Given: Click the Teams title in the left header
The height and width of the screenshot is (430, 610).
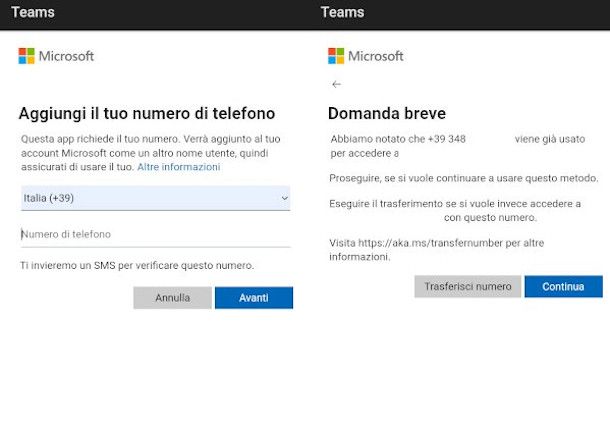Looking at the screenshot, I should coord(33,12).
